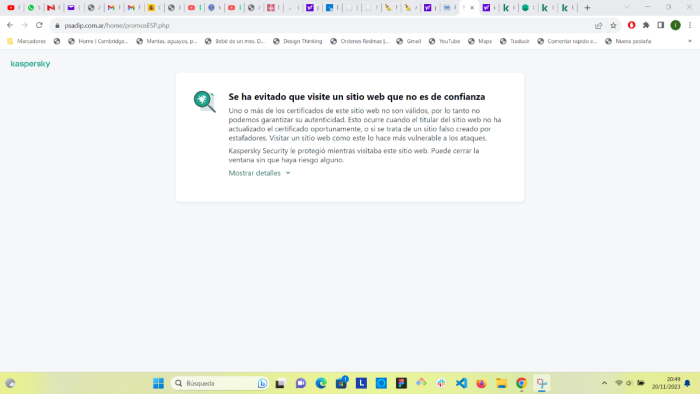Open Figma from the taskbar

401,383
